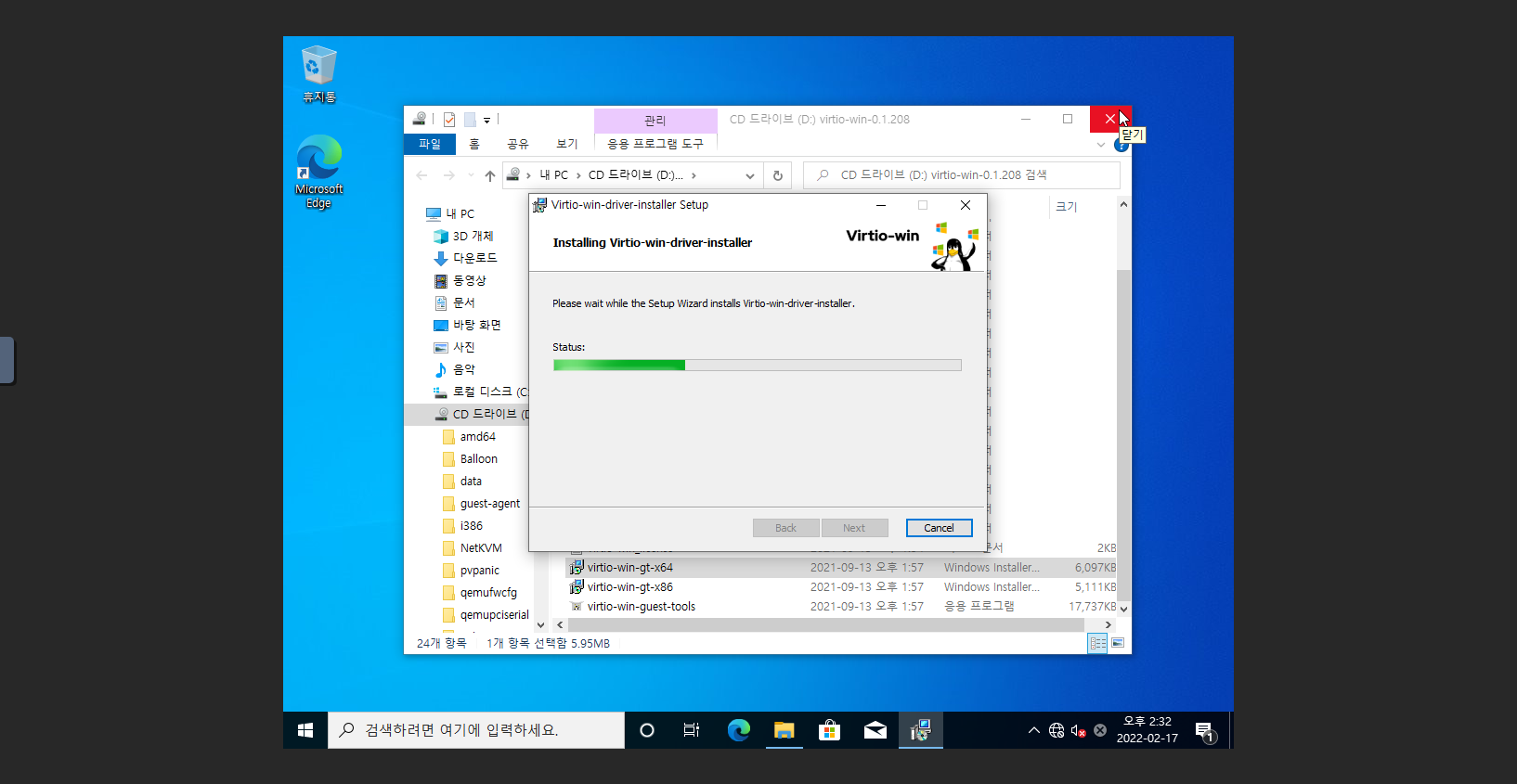Open 음악 folder in the navigation pane
Viewport: 1517px width, 784px height.
[455, 369]
